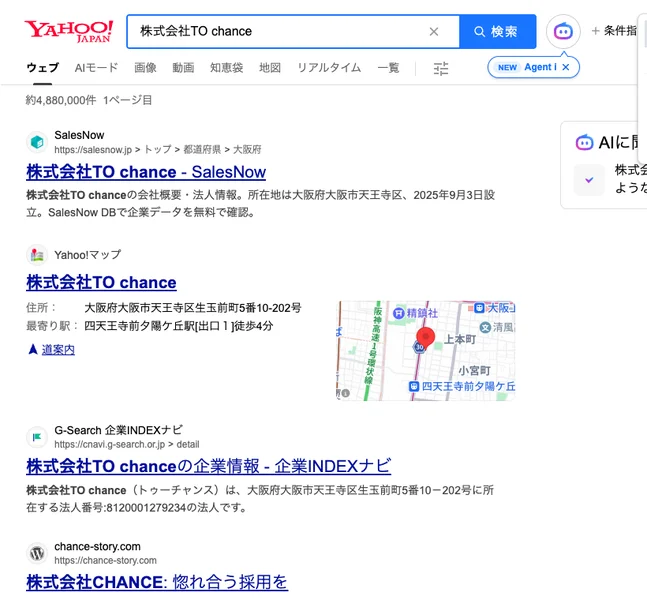
Task: Dismiss the NEW Agent i tooltip
Action: pyautogui.click(x=566, y=67)
